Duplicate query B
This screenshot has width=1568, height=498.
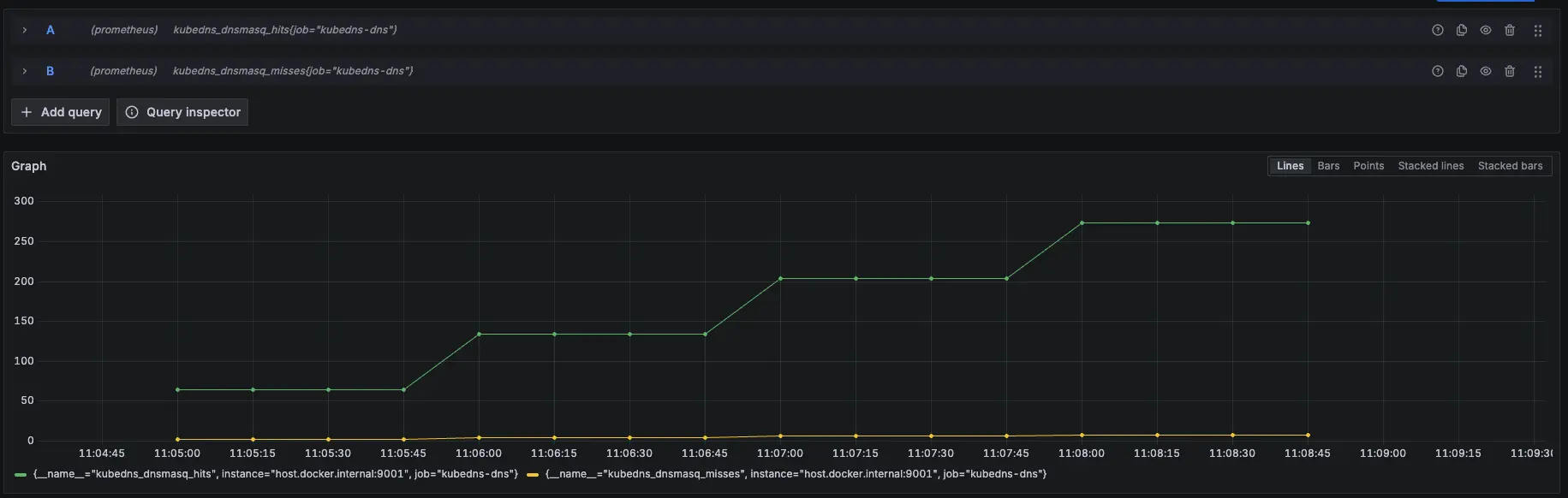coord(1461,71)
